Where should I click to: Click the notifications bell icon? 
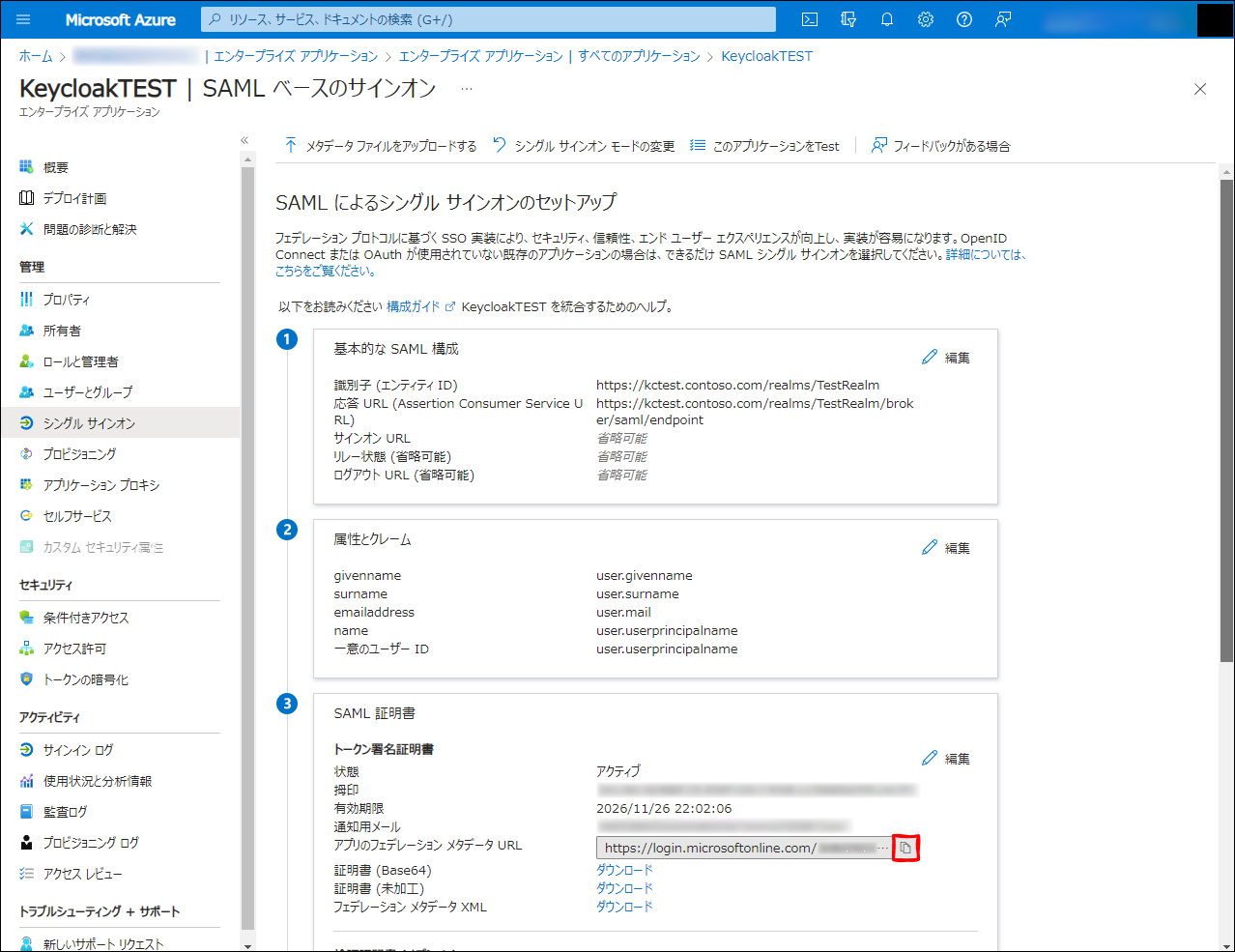887,19
